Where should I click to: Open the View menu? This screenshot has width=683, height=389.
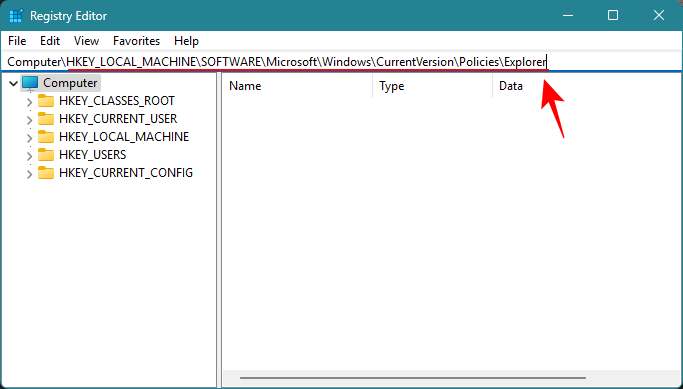pyautogui.click(x=86, y=41)
